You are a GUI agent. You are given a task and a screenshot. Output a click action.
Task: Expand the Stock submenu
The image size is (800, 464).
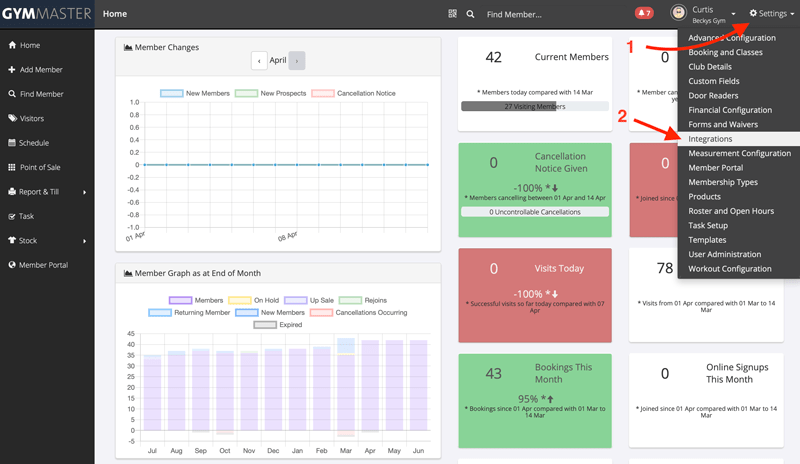[47, 240]
